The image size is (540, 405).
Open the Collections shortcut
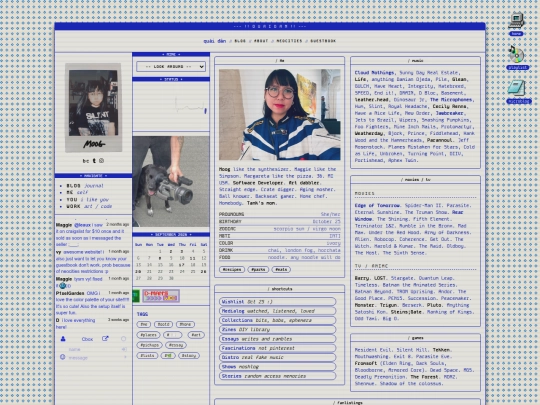click(278, 320)
